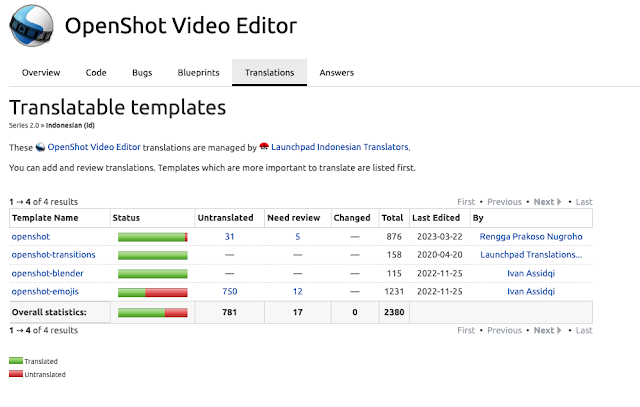Screen dimensions: 640x407
Task: Click the openshot status progress bar
Action: tap(153, 237)
